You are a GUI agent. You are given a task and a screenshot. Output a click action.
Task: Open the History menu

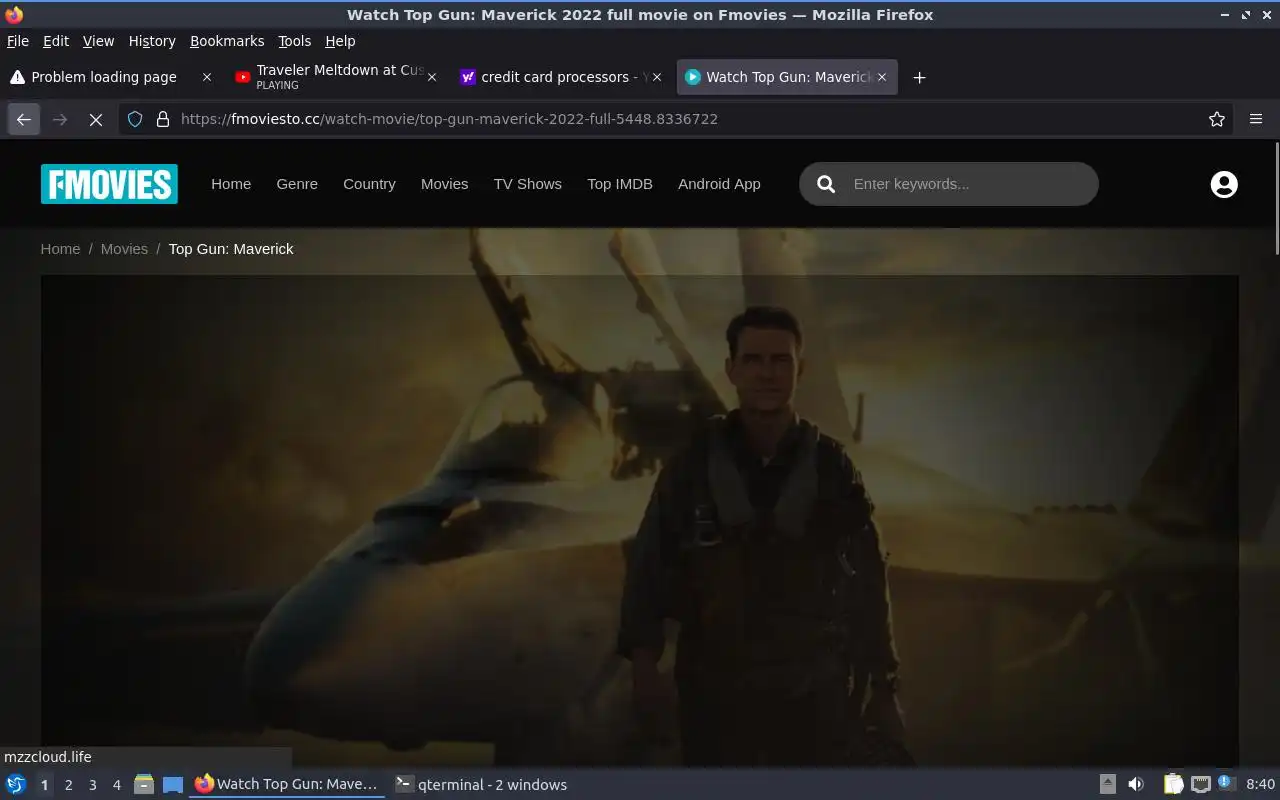click(x=152, y=41)
